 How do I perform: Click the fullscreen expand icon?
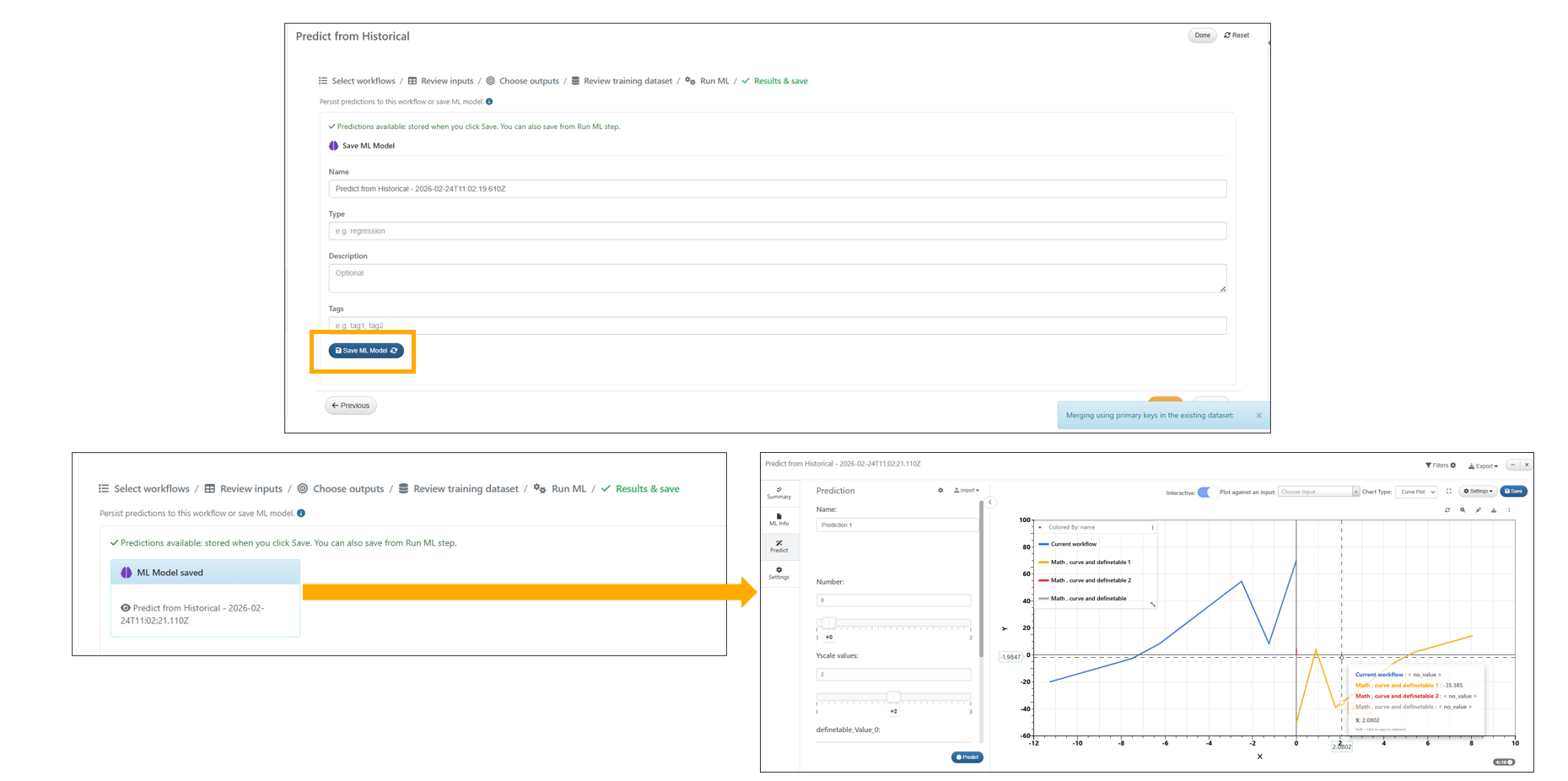(1449, 492)
